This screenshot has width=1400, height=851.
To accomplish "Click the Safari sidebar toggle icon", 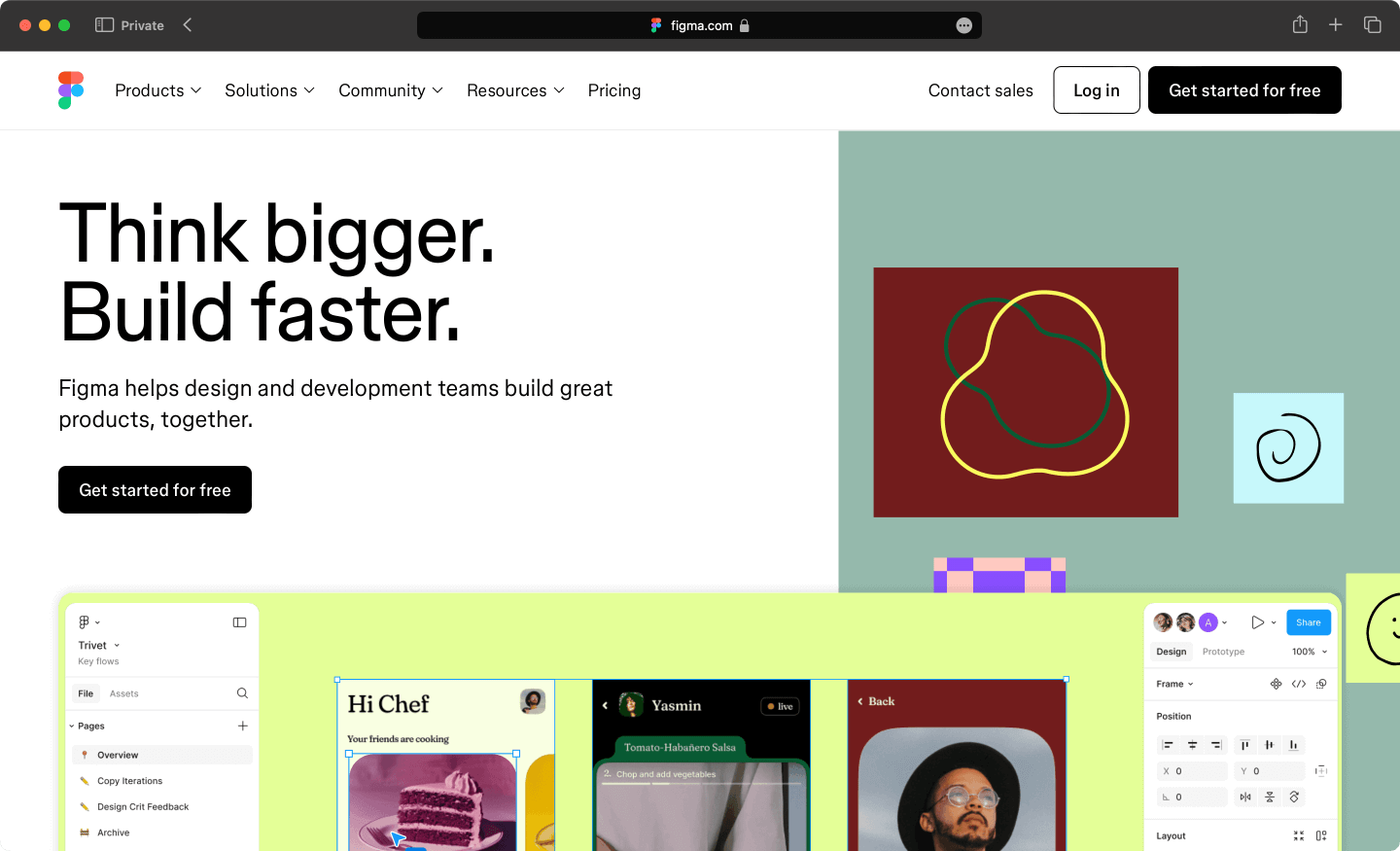I will coord(104,25).
